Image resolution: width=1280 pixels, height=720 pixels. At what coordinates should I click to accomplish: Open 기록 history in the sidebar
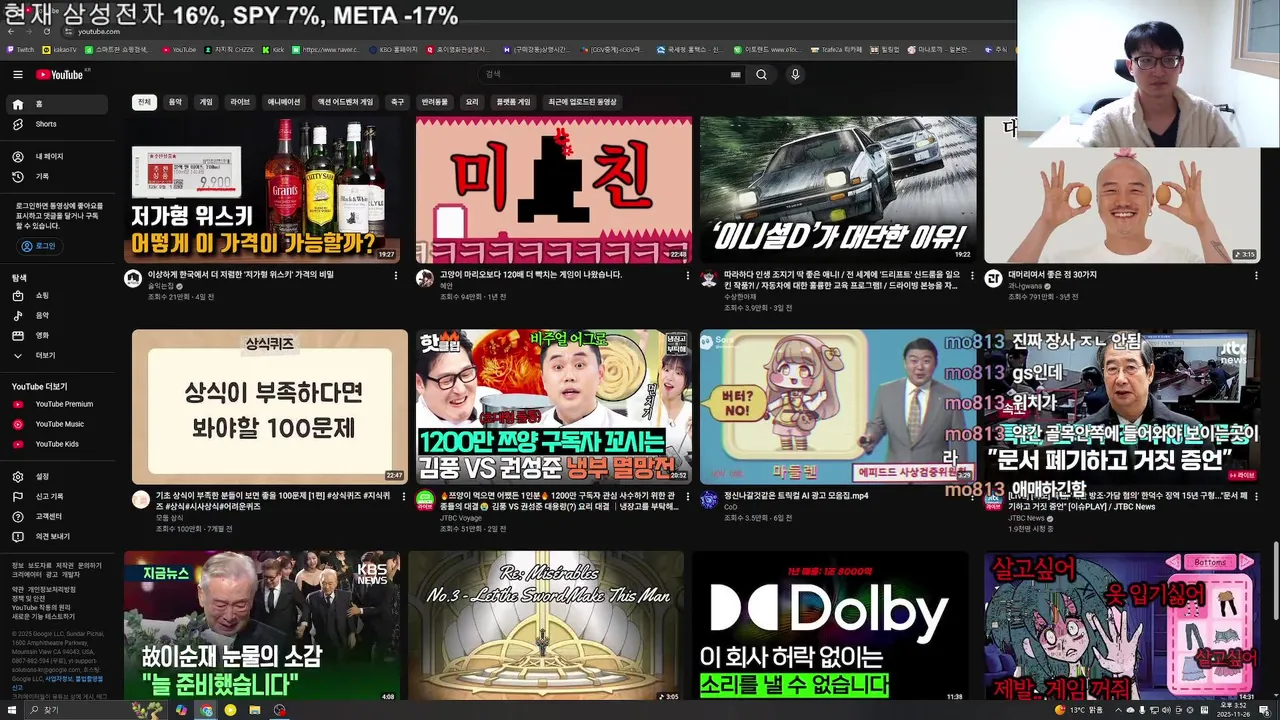pos(58,177)
